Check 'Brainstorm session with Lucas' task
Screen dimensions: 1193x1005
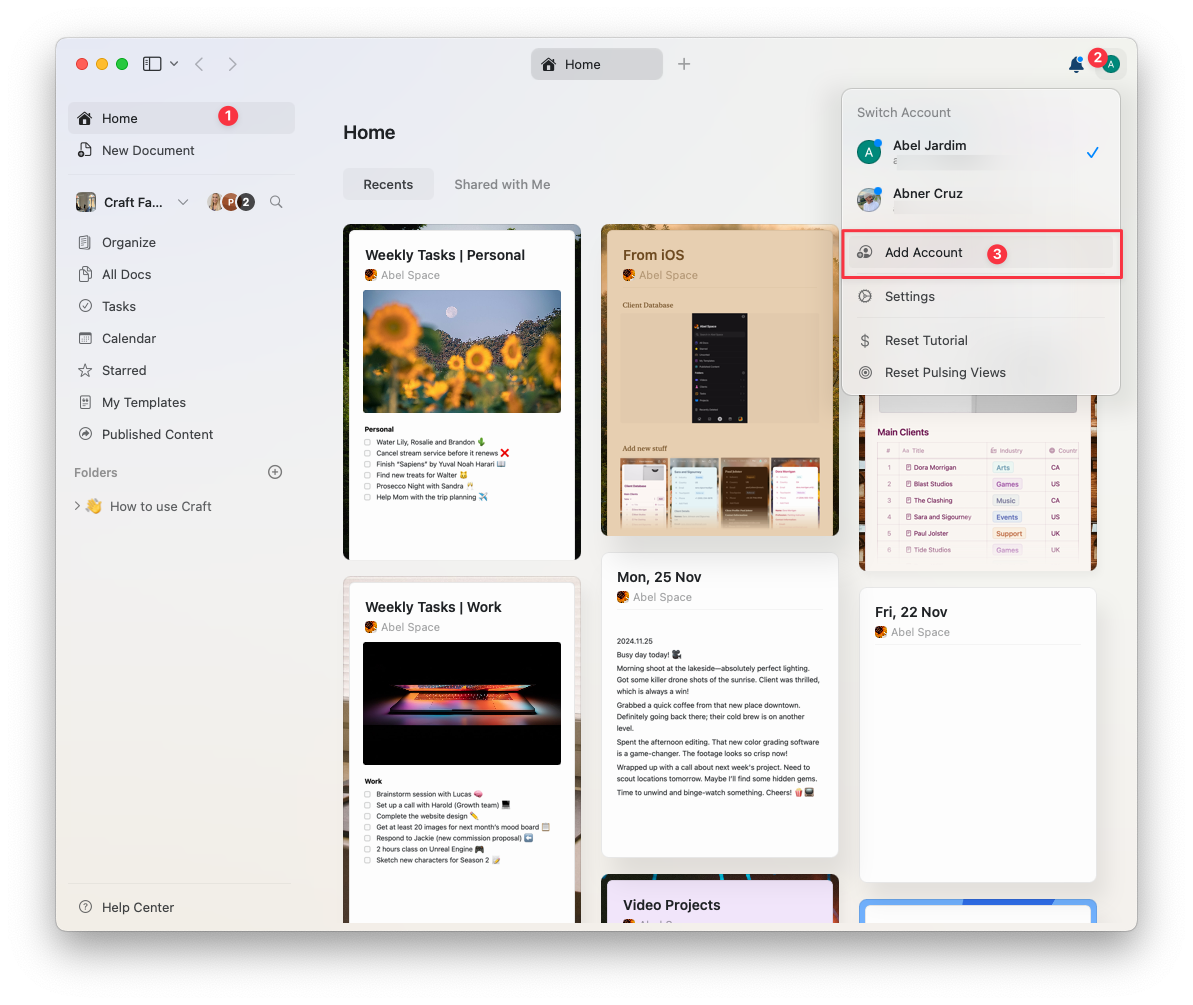coord(367,794)
